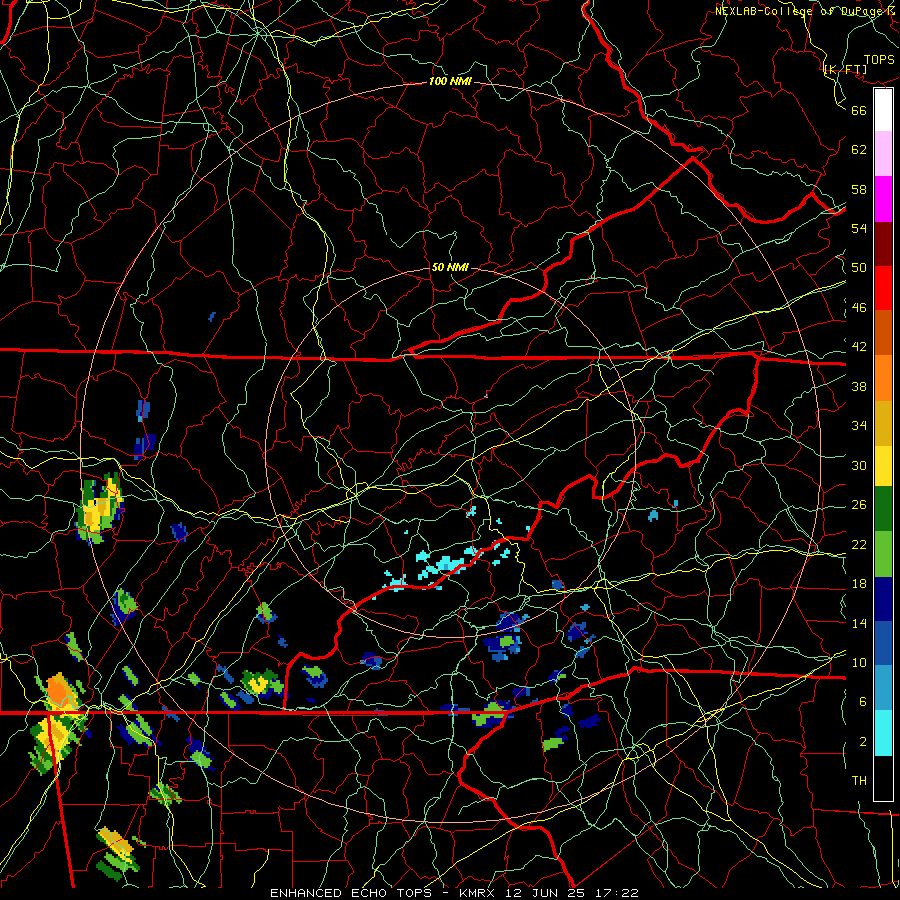Click the 66 legend scale label
Image resolution: width=900 pixels, height=900 pixels.
[x=859, y=110]
